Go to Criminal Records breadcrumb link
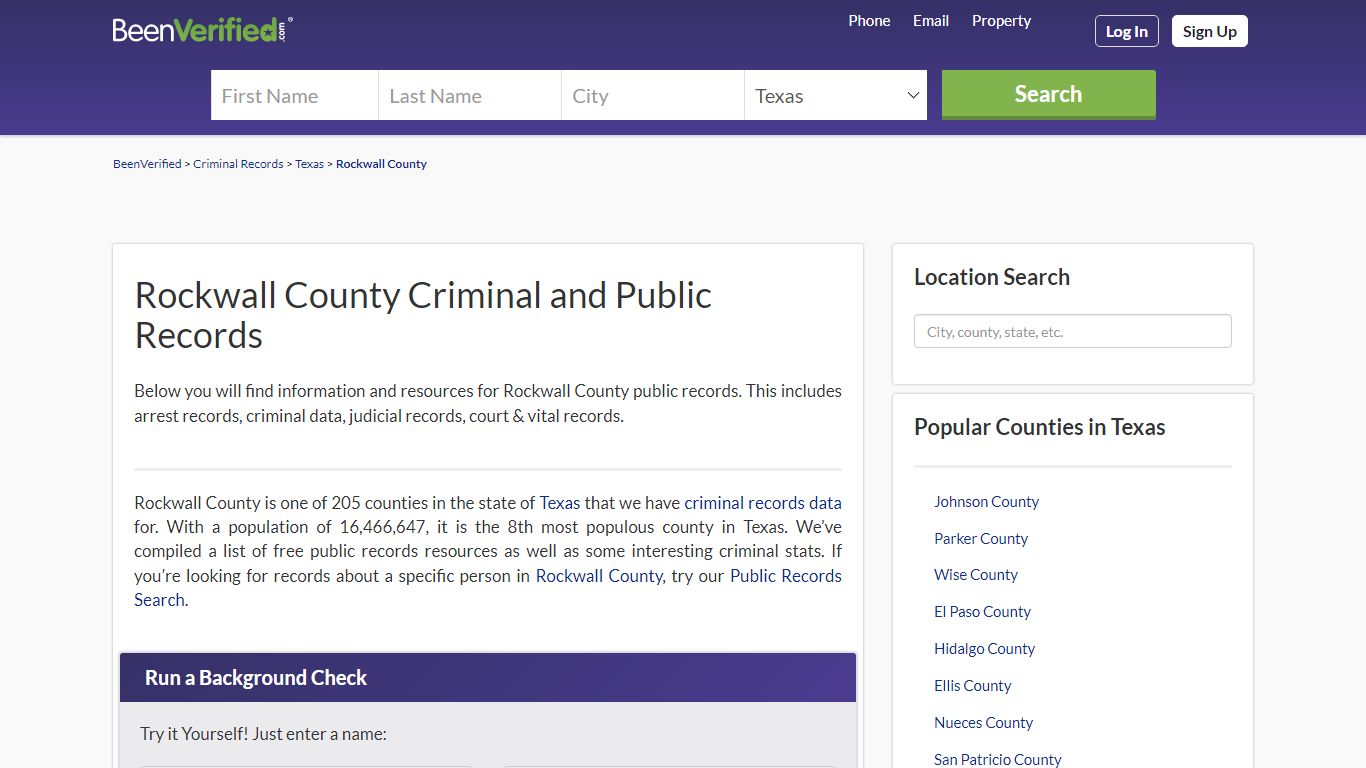1366x768 pixels. [x=238, y=164]
